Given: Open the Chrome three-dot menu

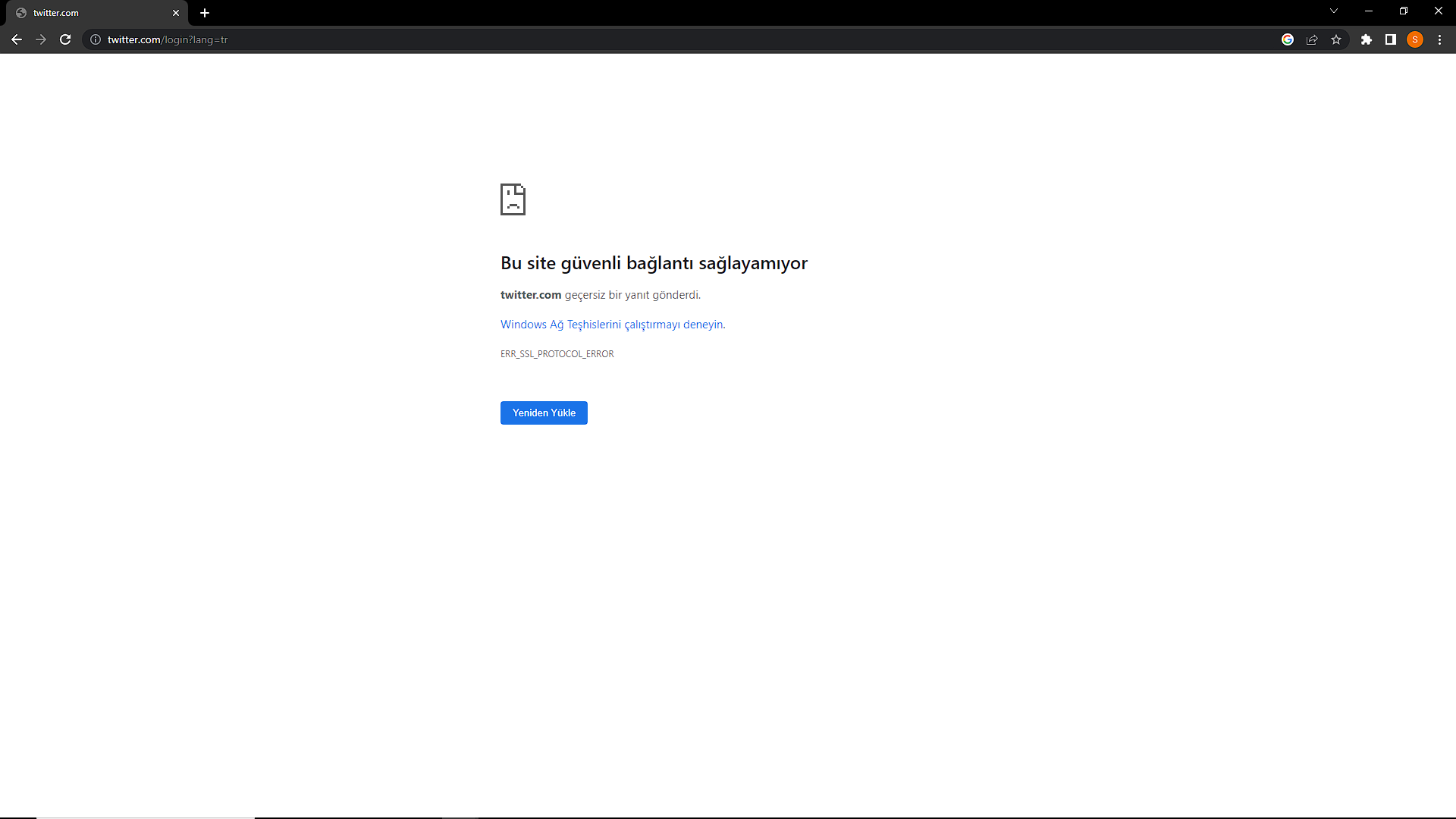Looking at the screenshot, I should tap(1439, 39).
